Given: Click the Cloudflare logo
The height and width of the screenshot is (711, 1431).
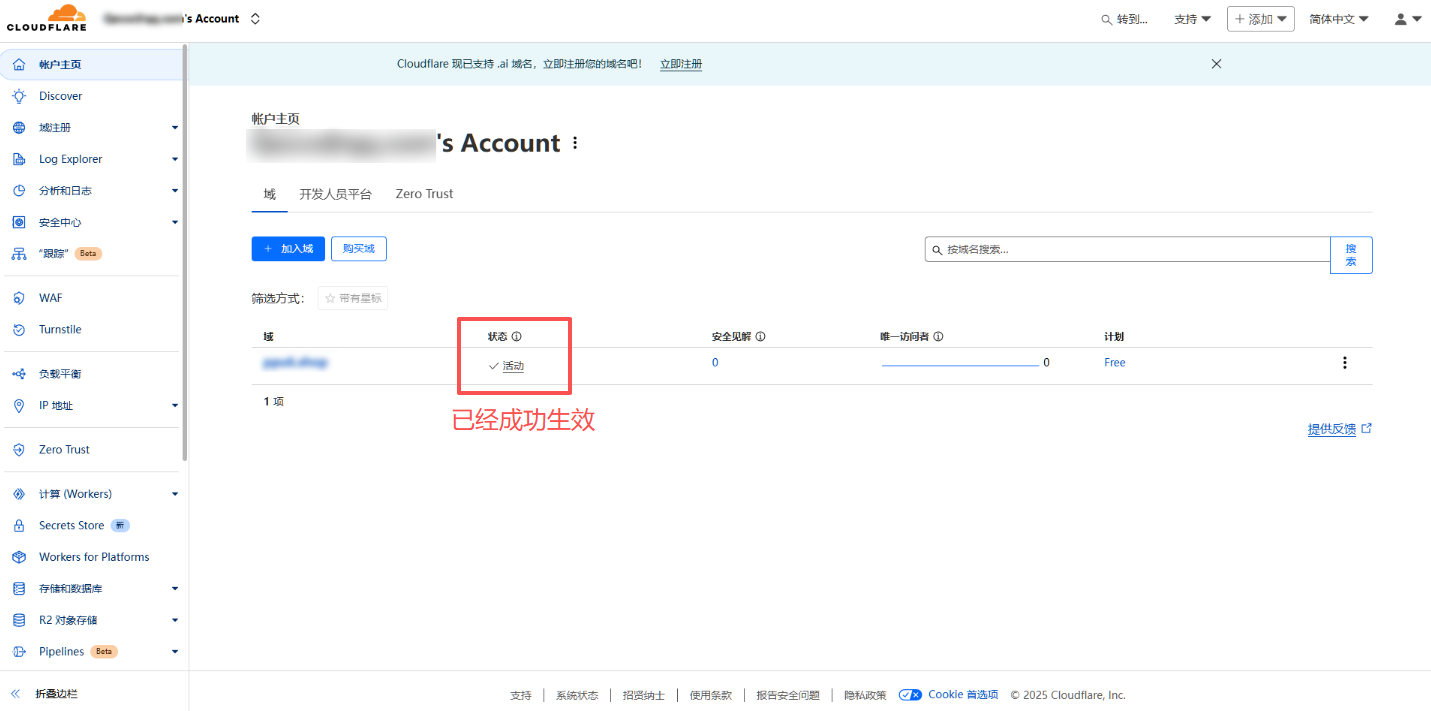Looking at the screenshot, I should (45, 18).
